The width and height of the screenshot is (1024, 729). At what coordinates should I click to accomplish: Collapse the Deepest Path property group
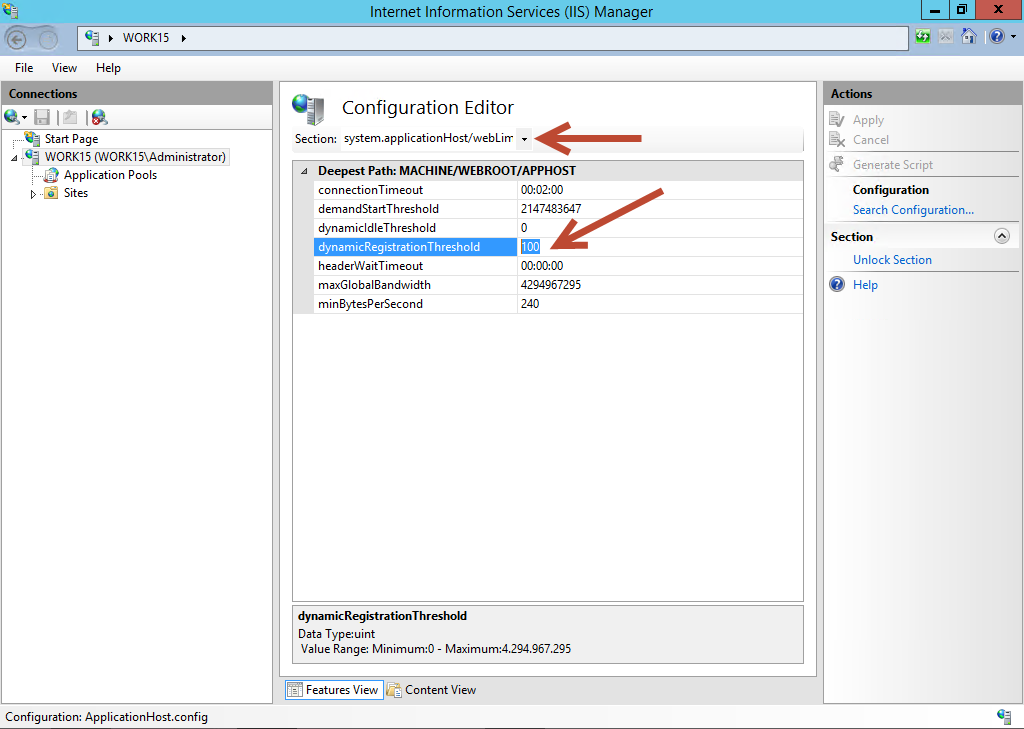(x=304, y=171)
